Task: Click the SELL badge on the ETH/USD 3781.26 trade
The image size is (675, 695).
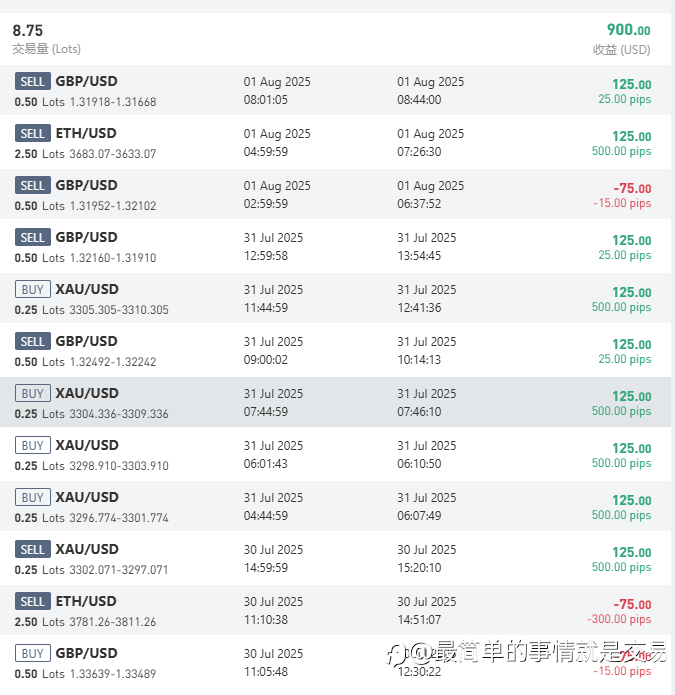Action: coord(33,602)
